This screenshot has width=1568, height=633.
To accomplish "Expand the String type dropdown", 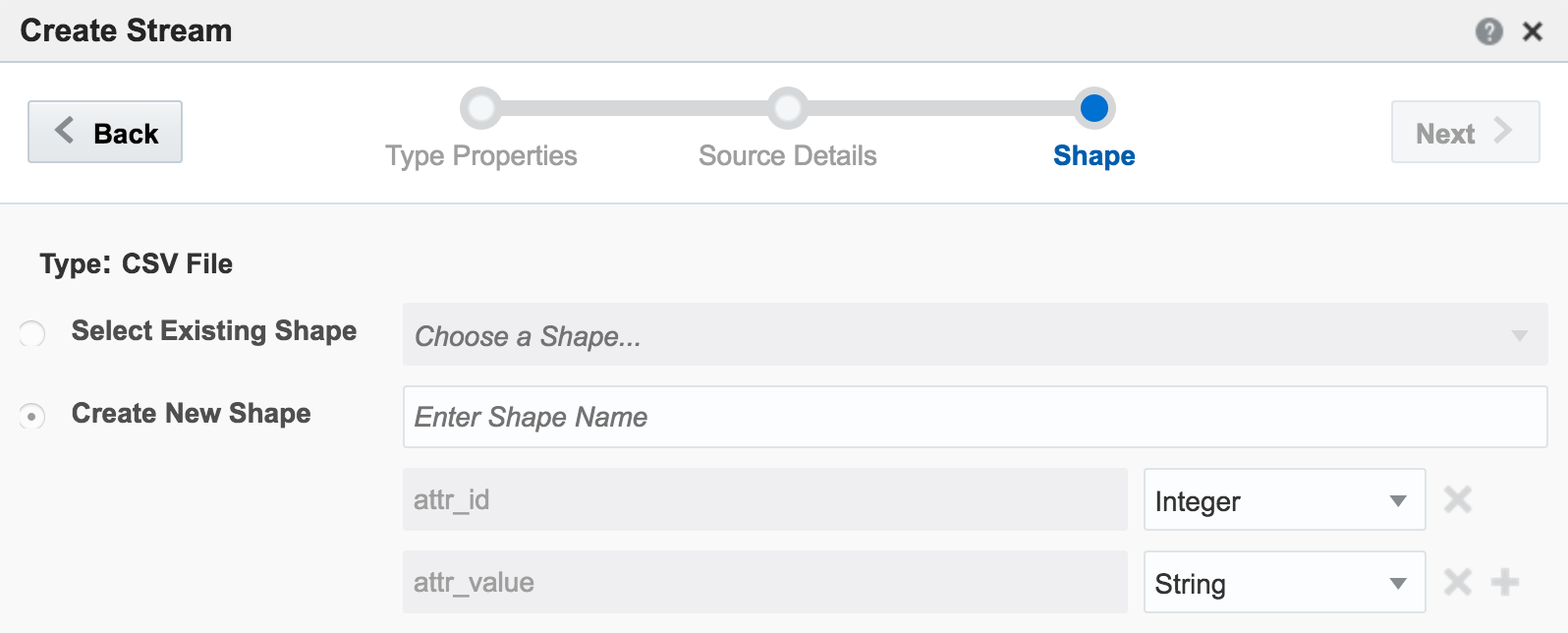I will coord(1283,583).
